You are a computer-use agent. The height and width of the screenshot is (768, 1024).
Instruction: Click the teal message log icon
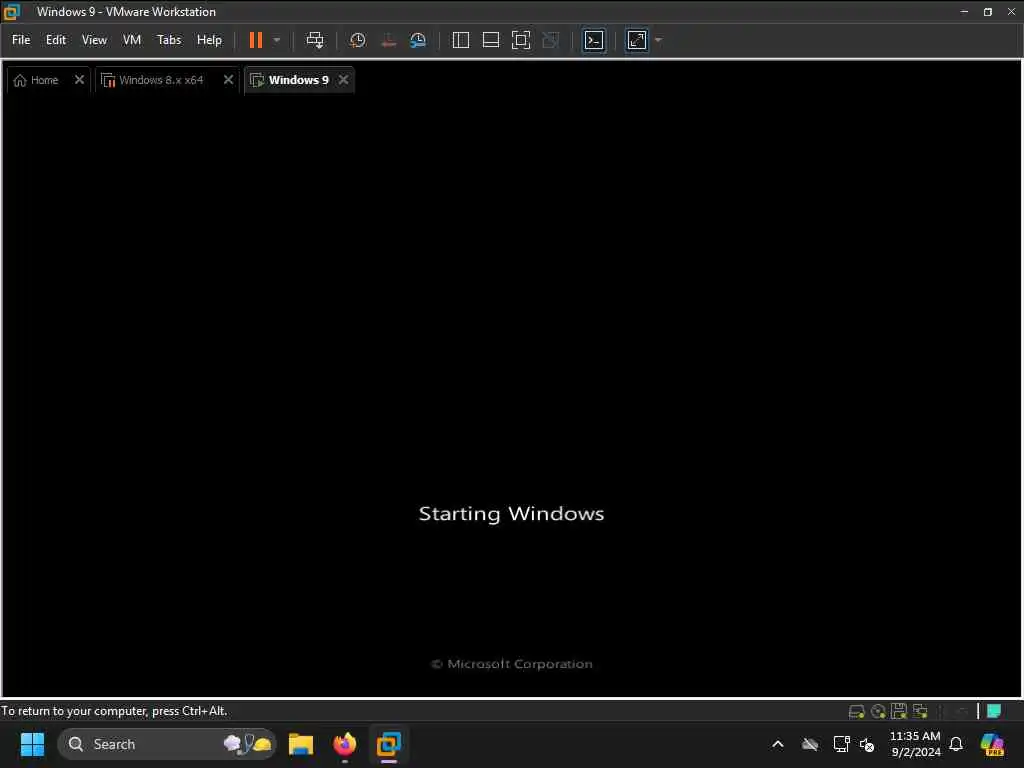(994, 711)
